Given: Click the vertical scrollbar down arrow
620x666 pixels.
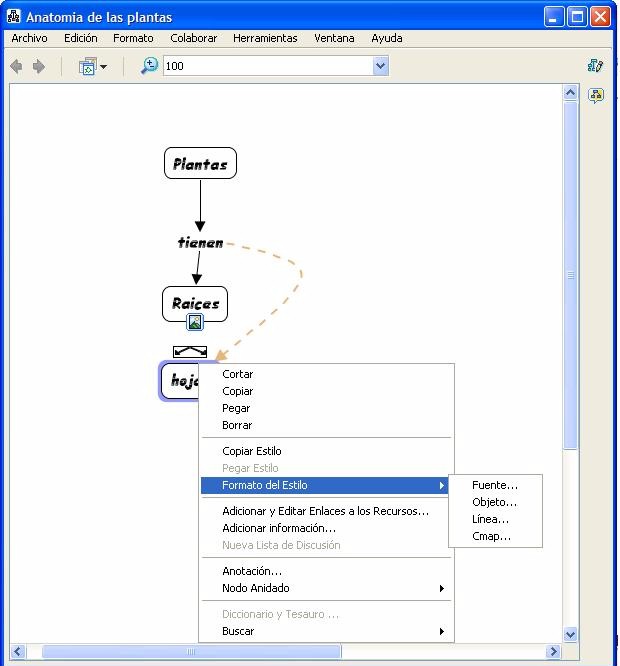Looking at the screenshot, I should 571,634.
